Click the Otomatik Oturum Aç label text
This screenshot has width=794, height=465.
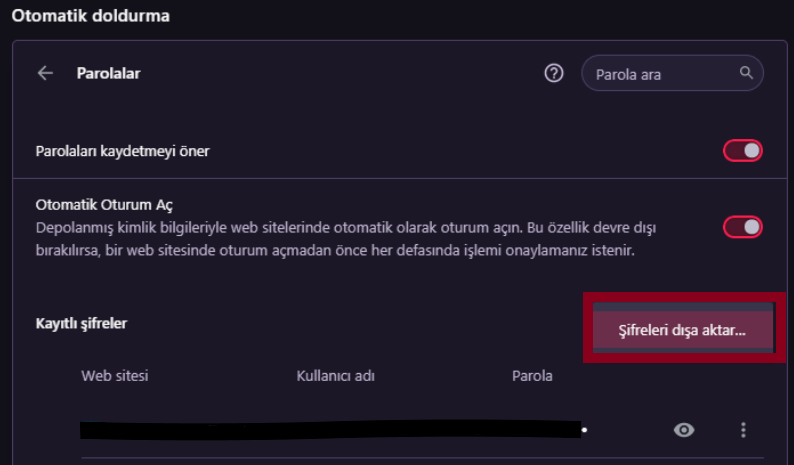click(x=104, y=204)
